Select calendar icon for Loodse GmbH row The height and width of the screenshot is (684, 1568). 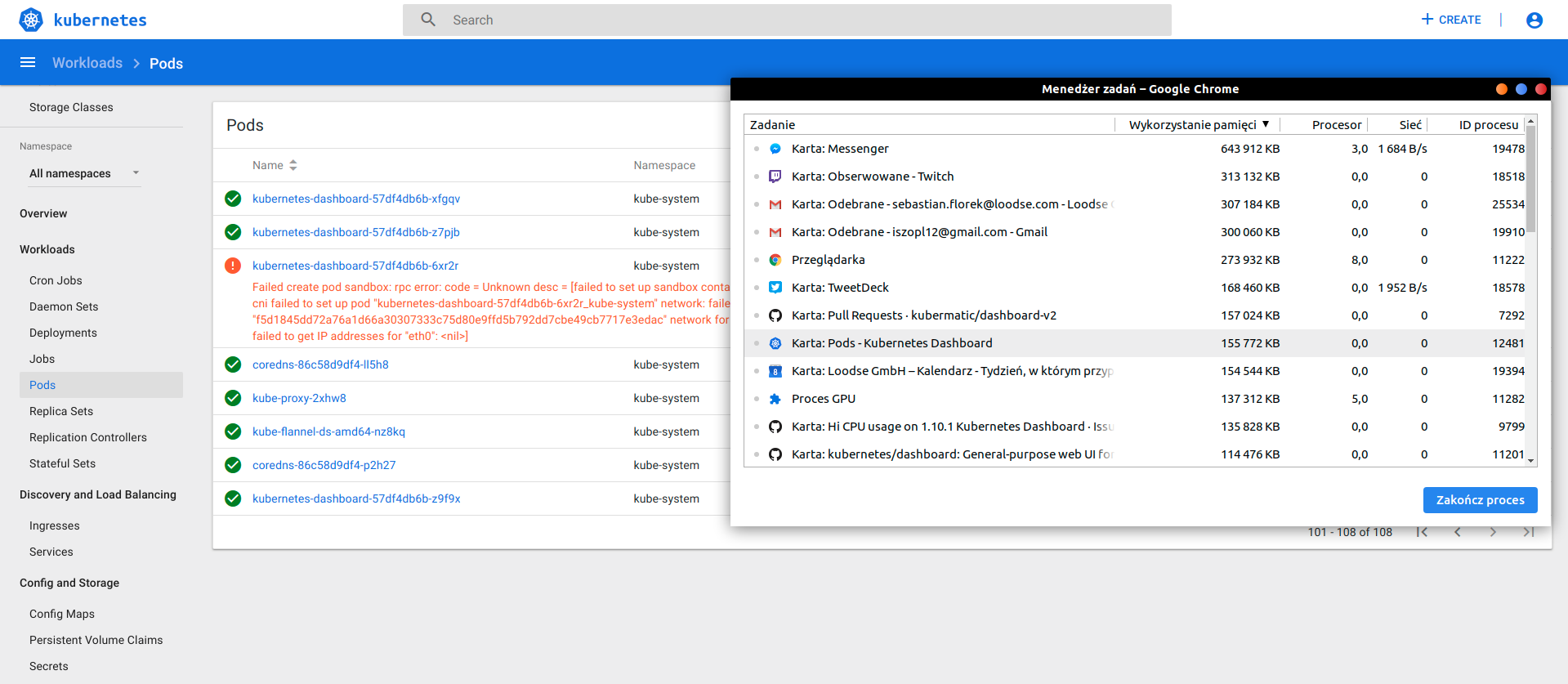coord(775,371)
